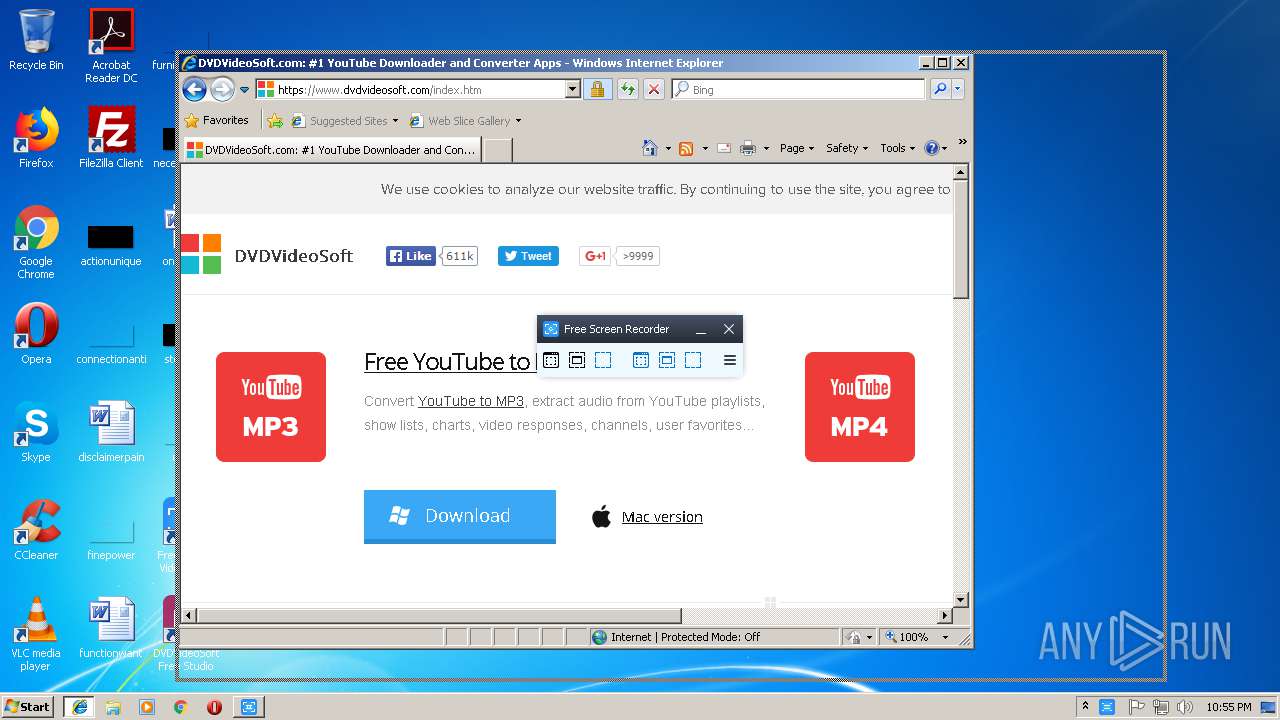Open search provider dropdown arrow
Viewport: 1280px width, 720px height.
pos(958,90)
